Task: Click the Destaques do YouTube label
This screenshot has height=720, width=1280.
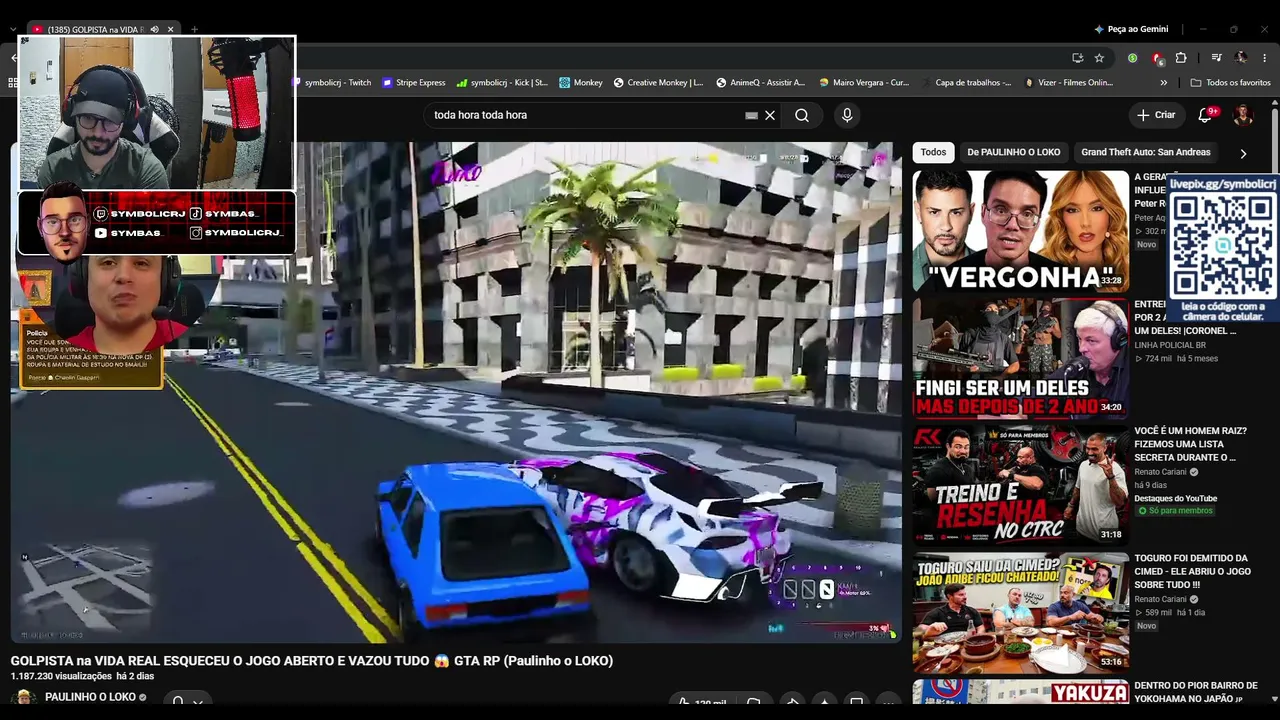Action: point(1176,498)
